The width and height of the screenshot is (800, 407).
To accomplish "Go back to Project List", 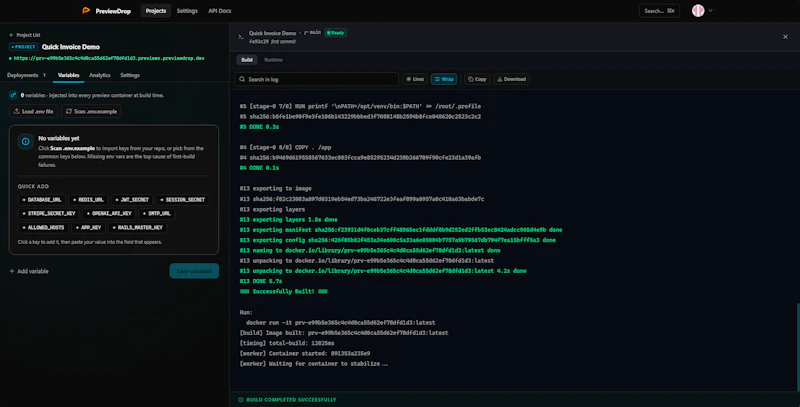I will click(24, 35).
